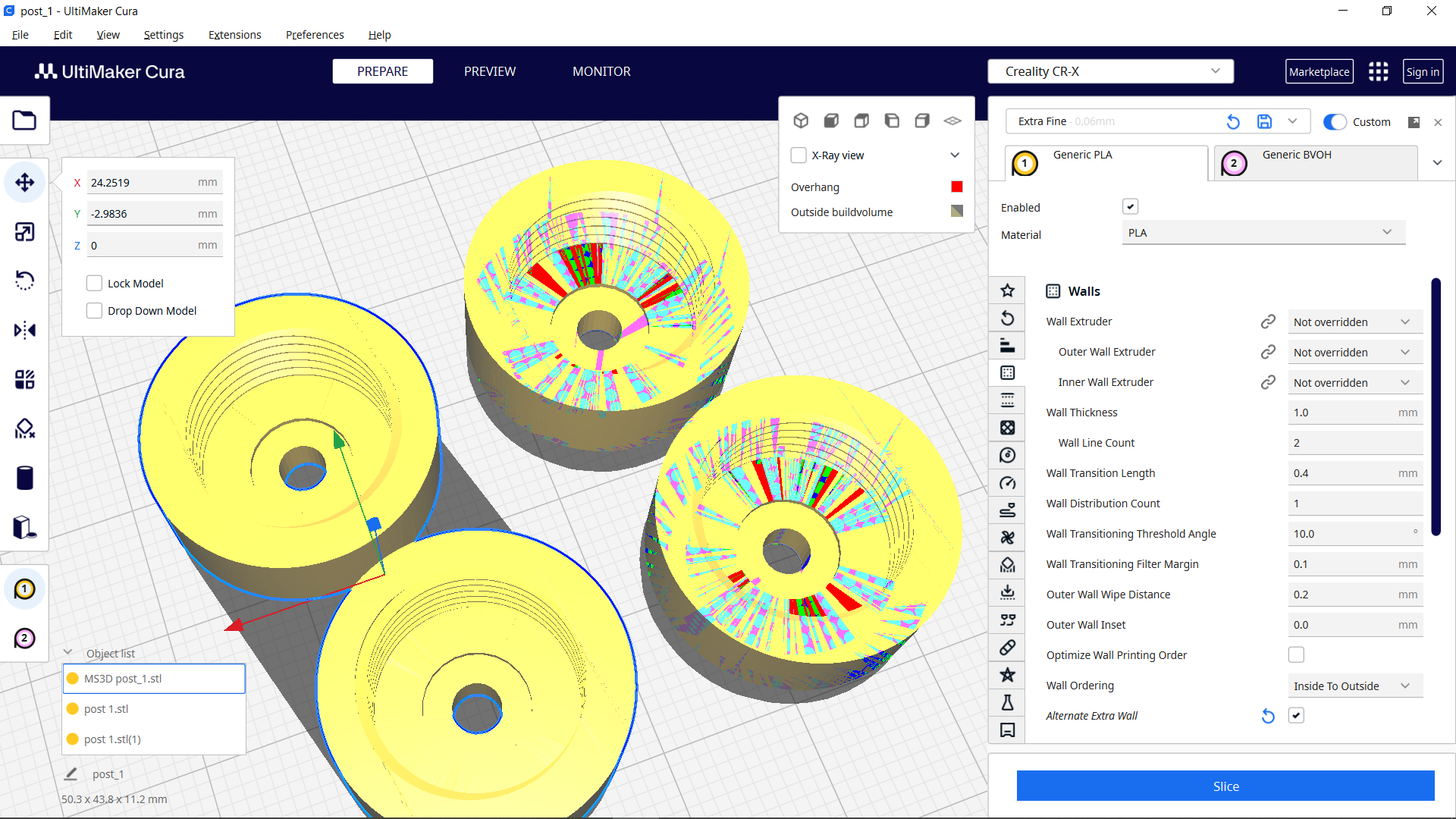Image resolution: width=1456 pixels, height=819 pixels.
Task: Expand the profile selection chevron
Action: (x=1293, y=121)
